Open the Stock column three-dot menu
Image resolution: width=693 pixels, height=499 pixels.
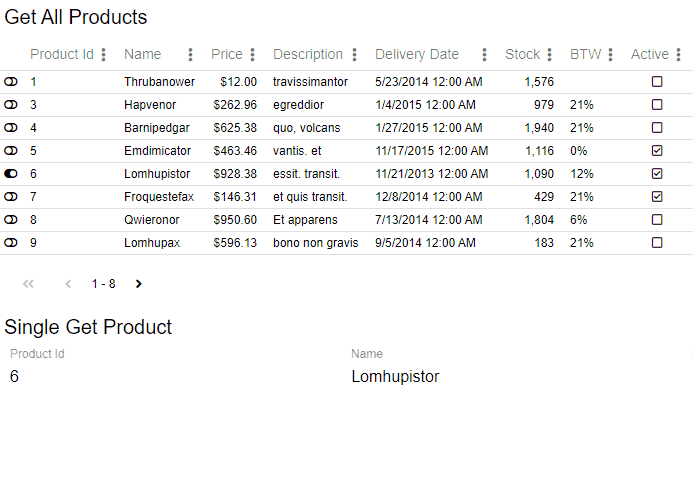(x=550, y=55)
